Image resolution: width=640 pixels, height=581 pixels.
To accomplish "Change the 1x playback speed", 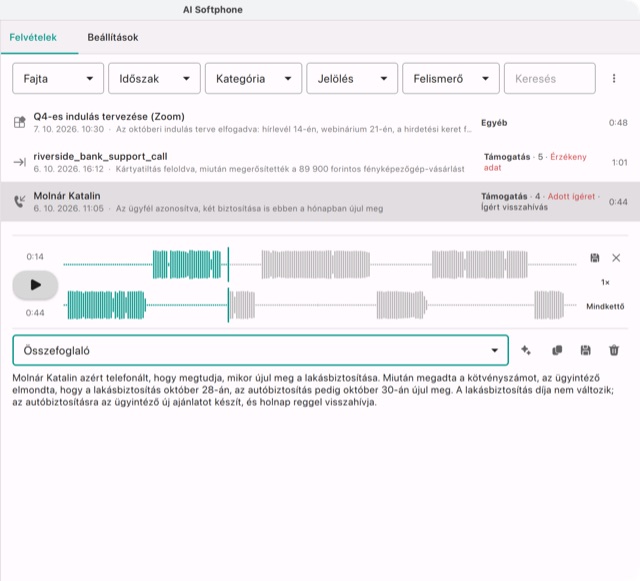I will tap(605, 282).
